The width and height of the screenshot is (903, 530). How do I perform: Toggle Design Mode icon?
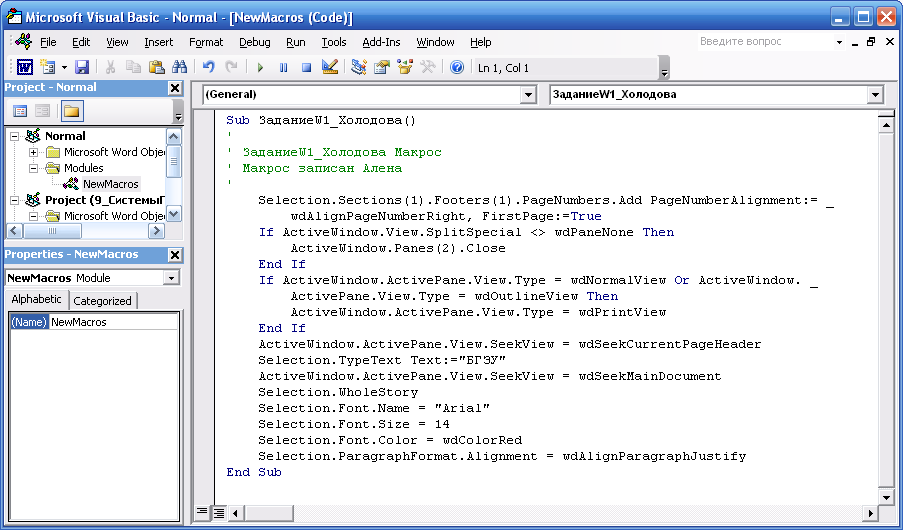(329, 67)
